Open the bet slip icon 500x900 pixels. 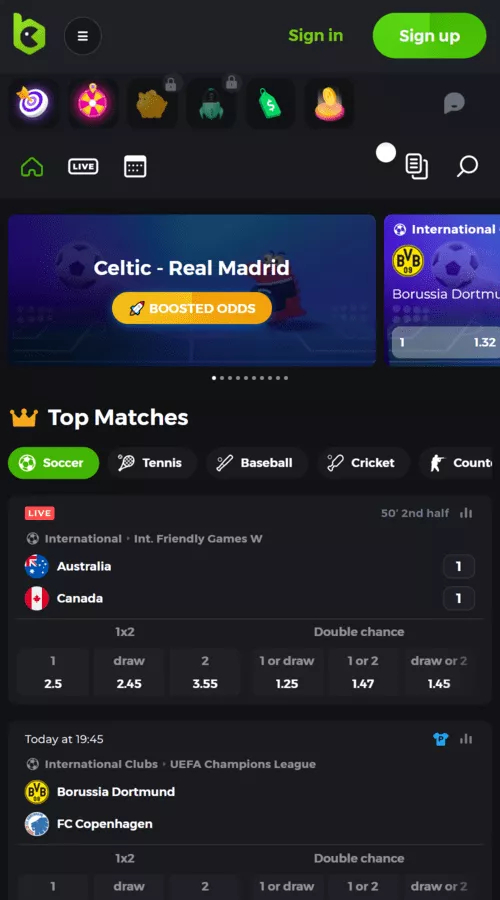[x=416, y=166]
